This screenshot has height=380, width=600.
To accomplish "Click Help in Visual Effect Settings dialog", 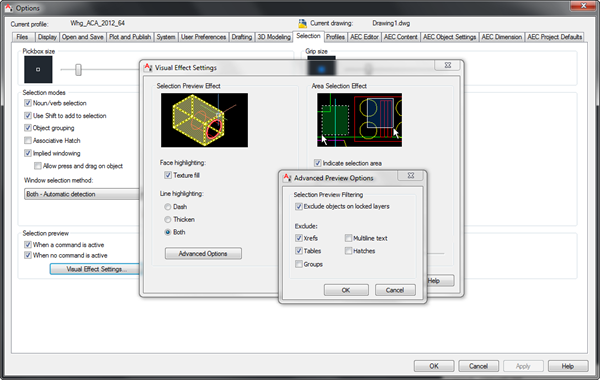I will 440,281.
